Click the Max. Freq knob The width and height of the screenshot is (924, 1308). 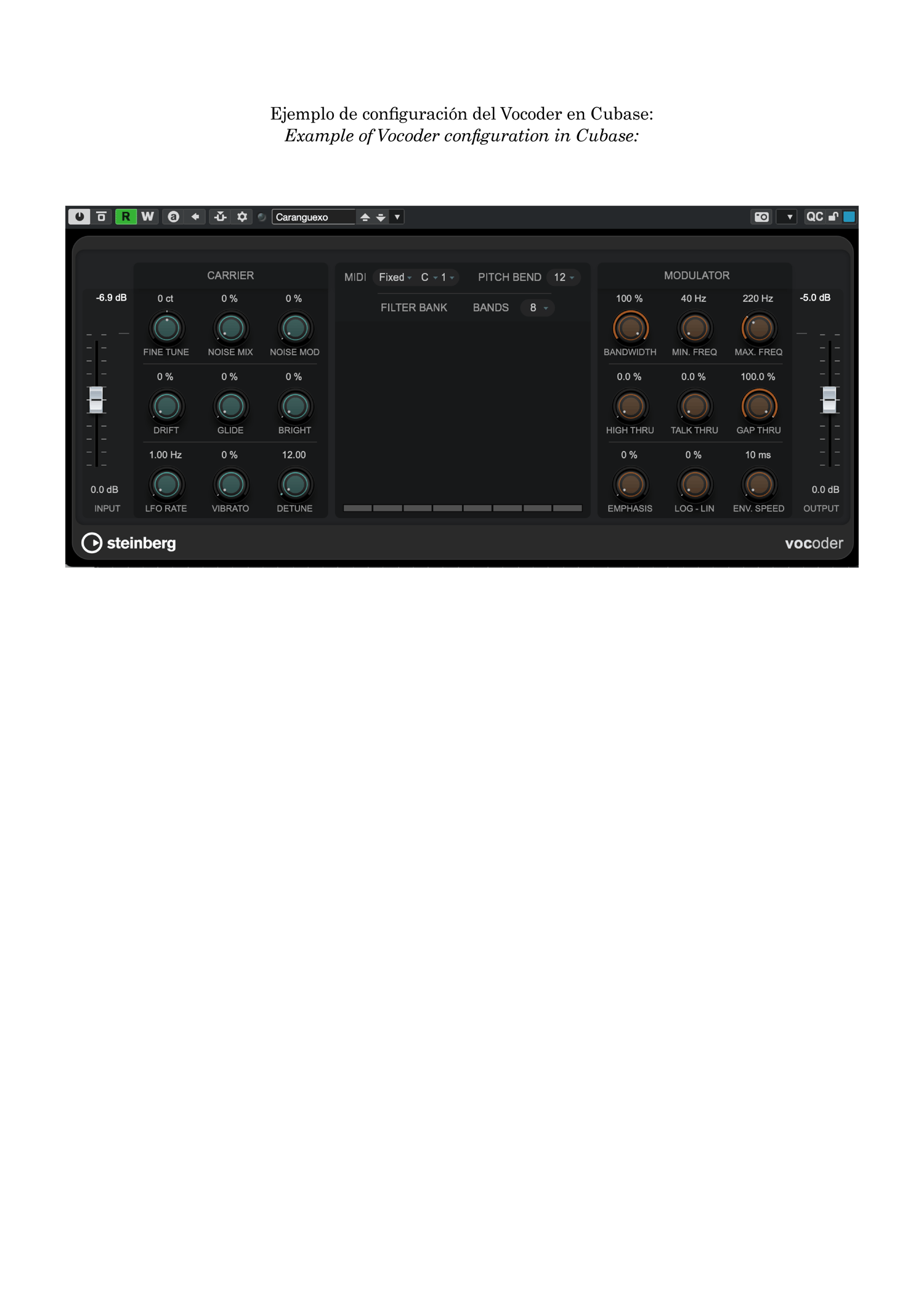(x=759, y=328)
